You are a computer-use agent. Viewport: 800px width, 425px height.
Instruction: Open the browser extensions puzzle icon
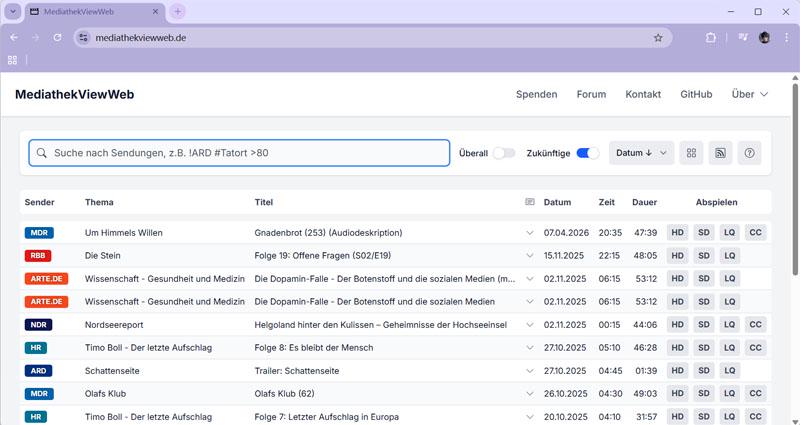pos(711,37)
